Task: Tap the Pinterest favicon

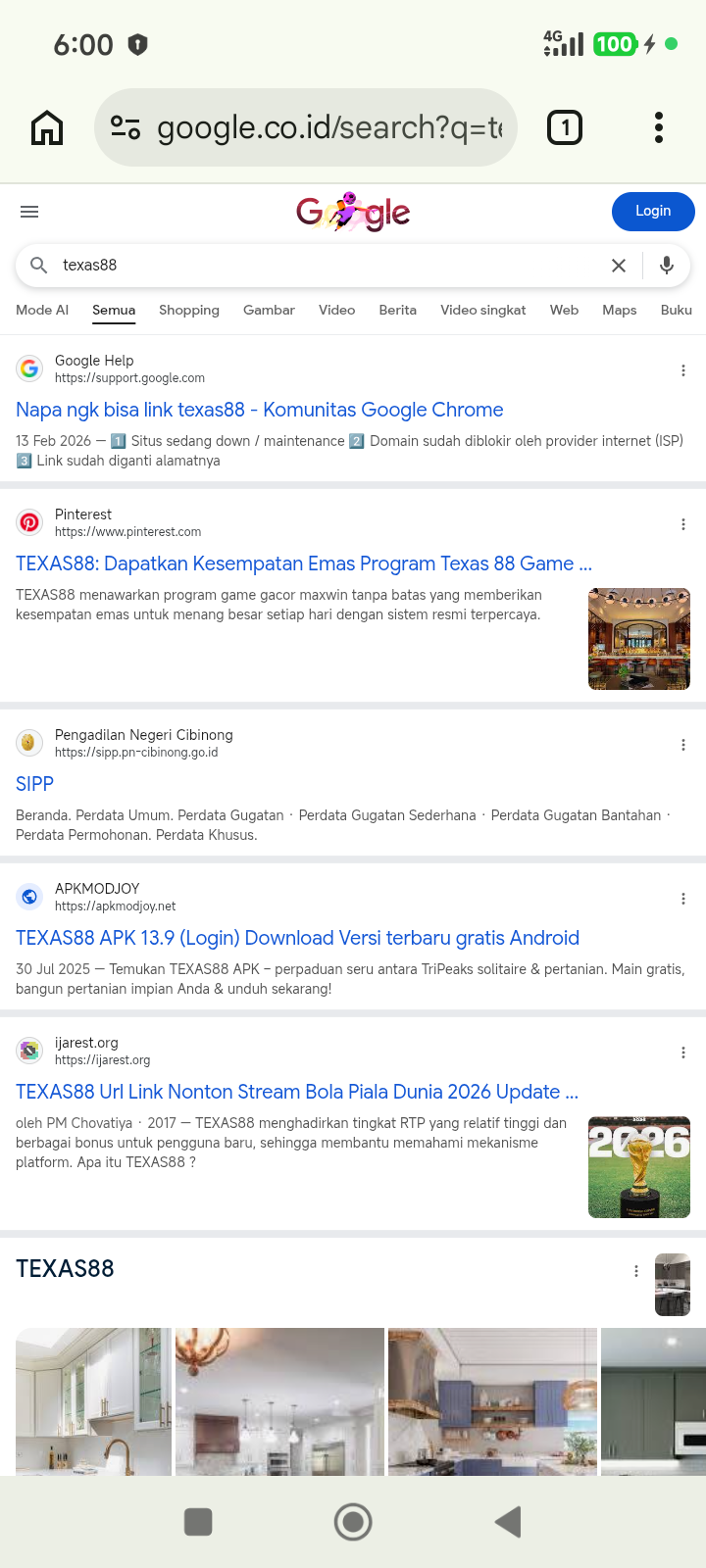Action: 29,522
